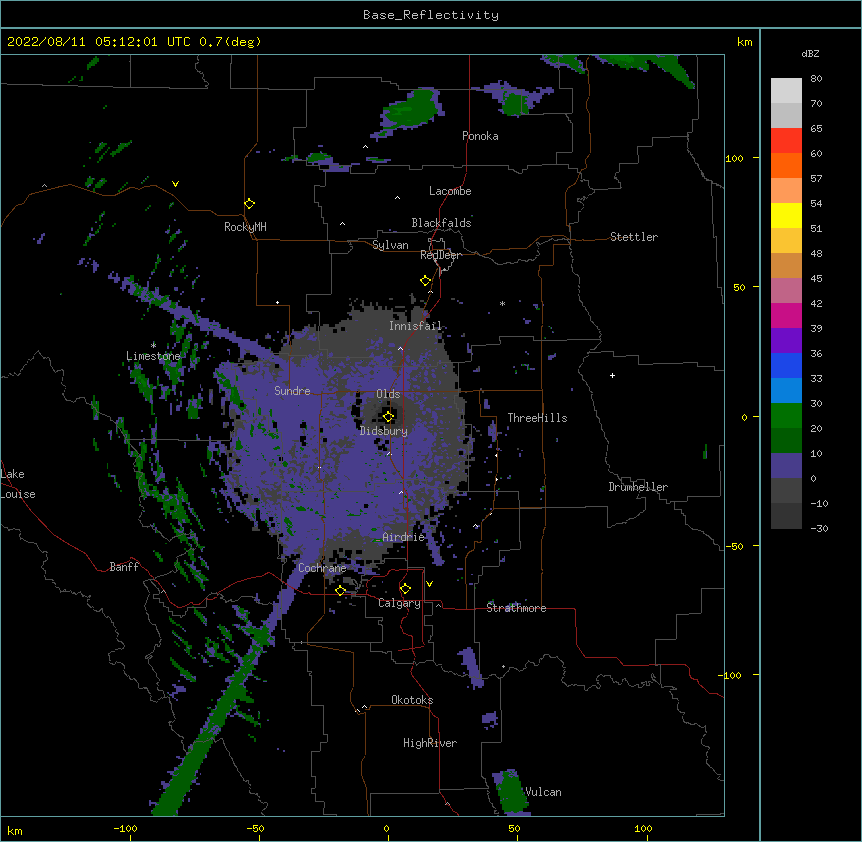Click the km unit label at top right
Screen dimensions: 862x842
pyautogui.click(x=744, y=42)
